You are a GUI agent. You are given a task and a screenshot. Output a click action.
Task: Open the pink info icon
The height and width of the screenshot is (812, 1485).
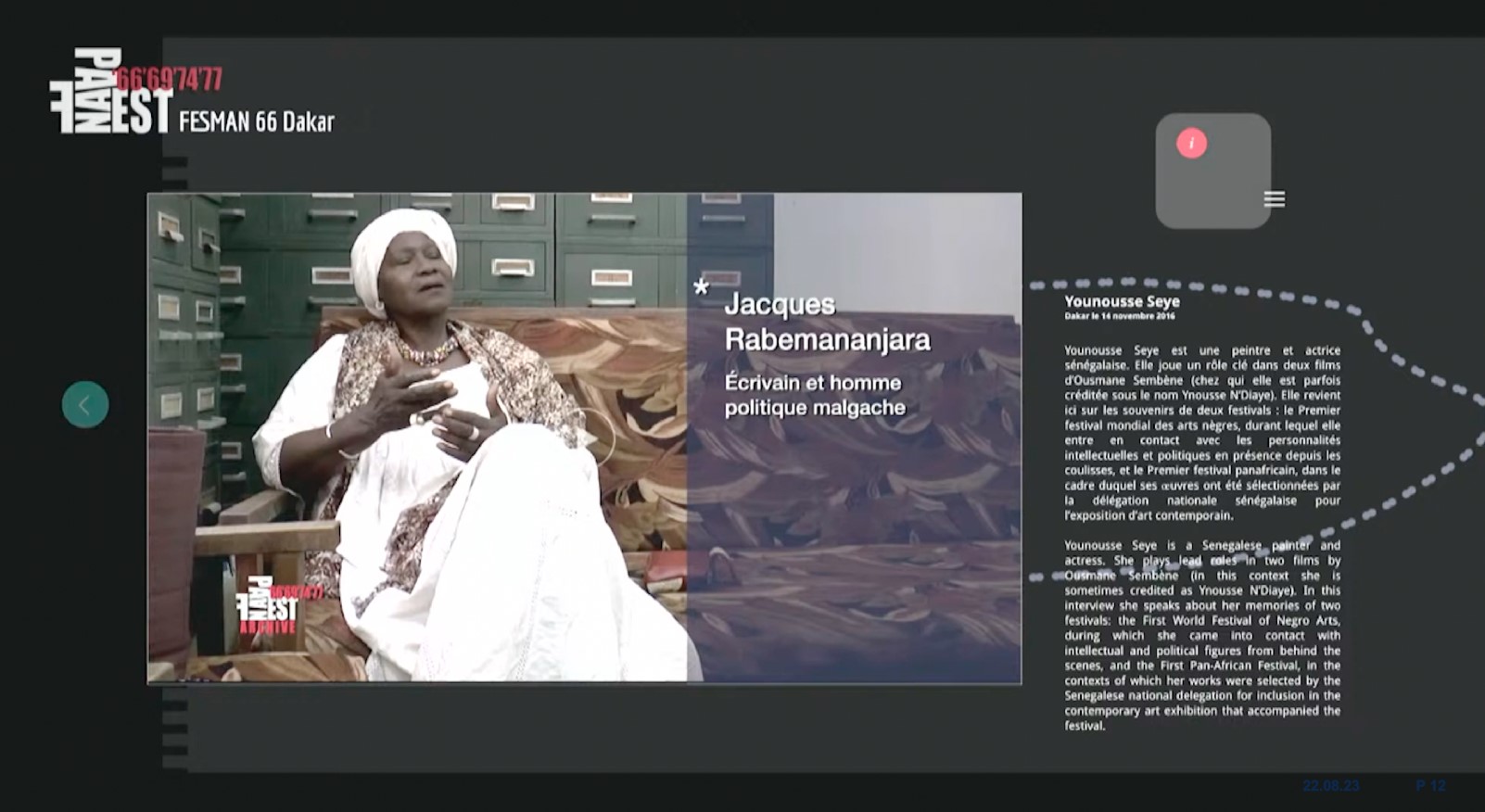pos(1191,144)
